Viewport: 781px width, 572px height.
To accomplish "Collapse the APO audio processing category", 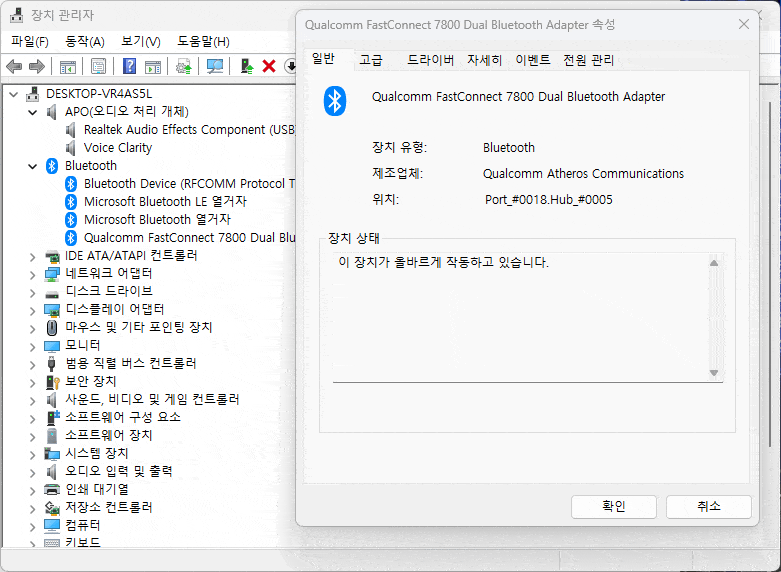I will coord(33,112).
